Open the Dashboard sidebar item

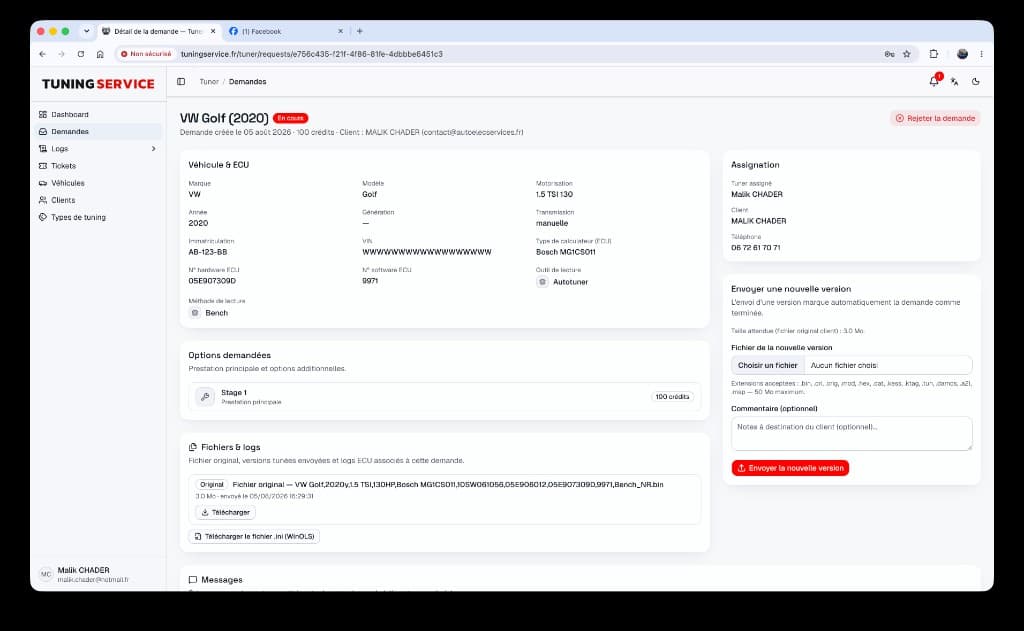tap(70, 114)
